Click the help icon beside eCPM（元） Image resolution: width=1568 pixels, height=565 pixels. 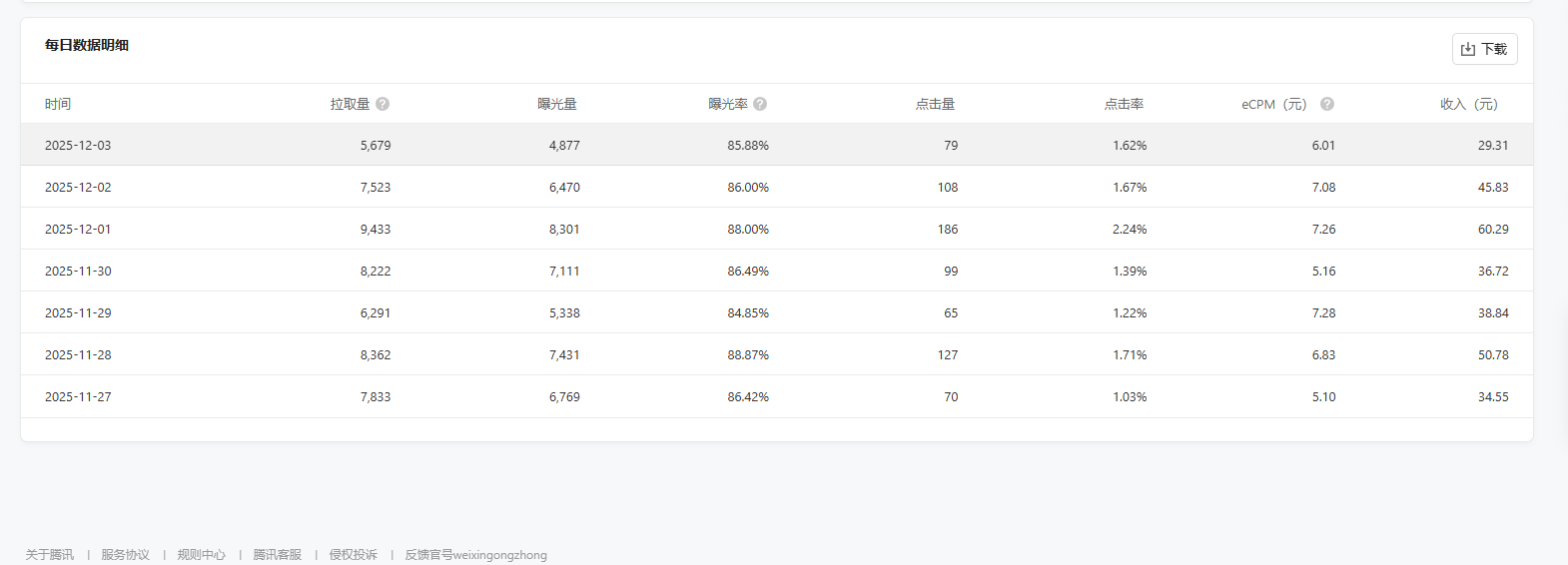(1327, 104)
